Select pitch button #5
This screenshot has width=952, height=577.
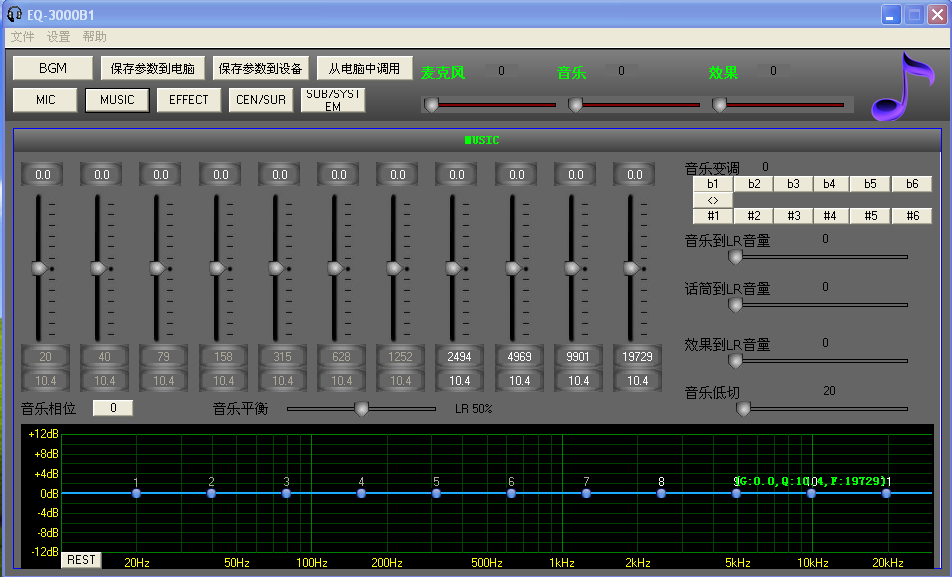(870, 216)
